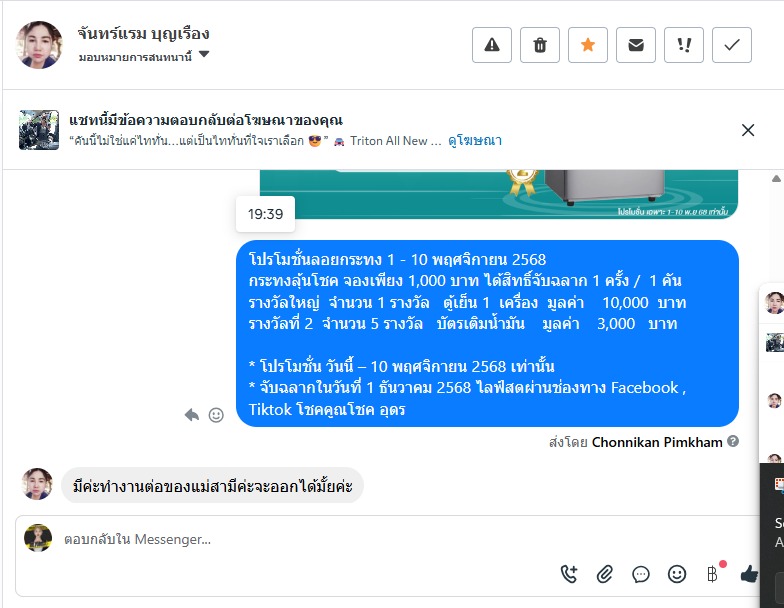The image size is (784, 608).
Task: Open emoji picker in reply box
Action: pyautogui.click(x=676, y=574)
